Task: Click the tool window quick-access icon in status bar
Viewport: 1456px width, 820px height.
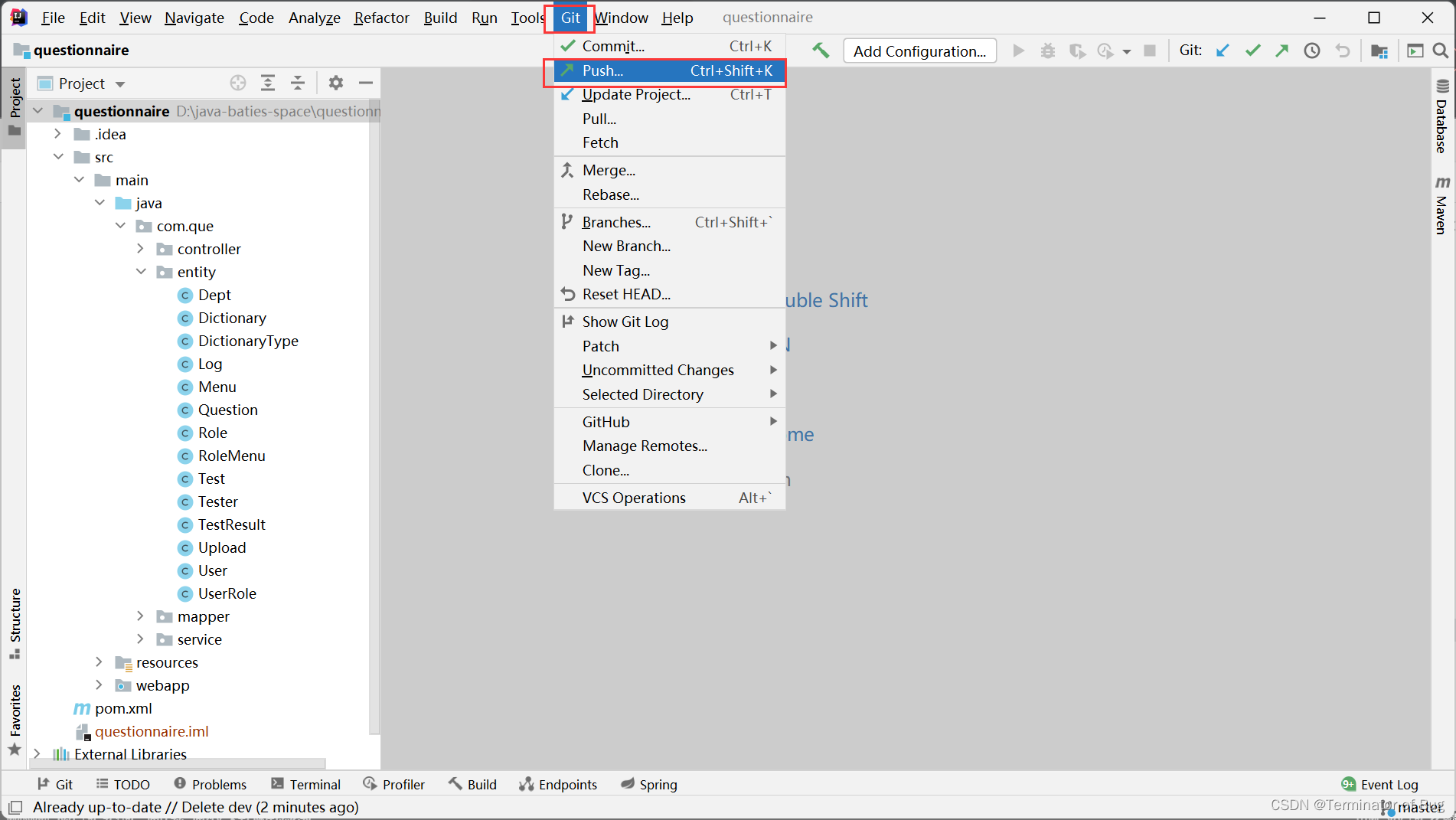Action: pyautogui.click(x=15, y=807)
